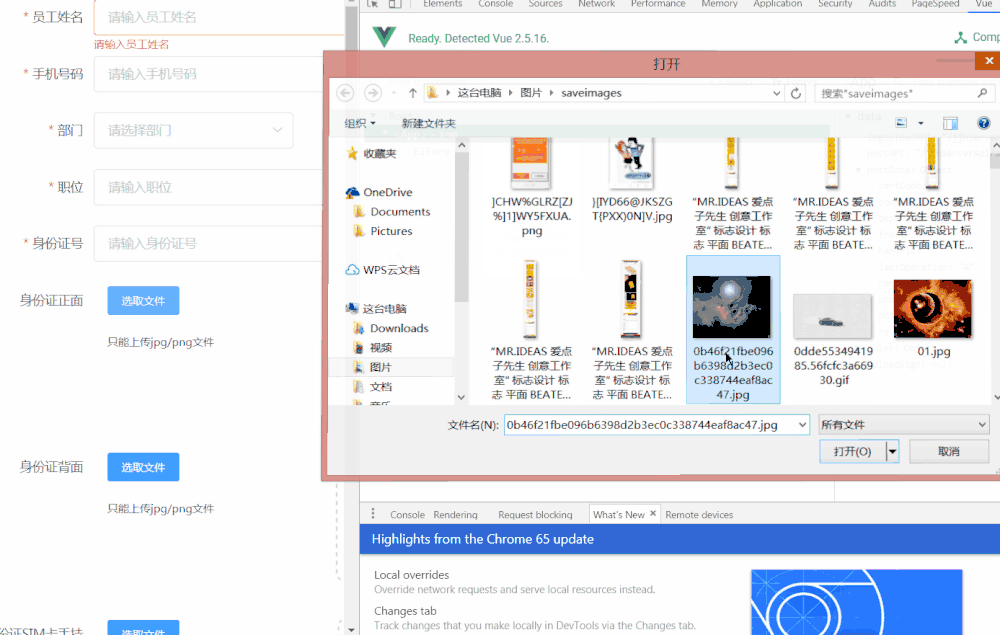Click the Forward arrow in file dialog

pos(373,93)
